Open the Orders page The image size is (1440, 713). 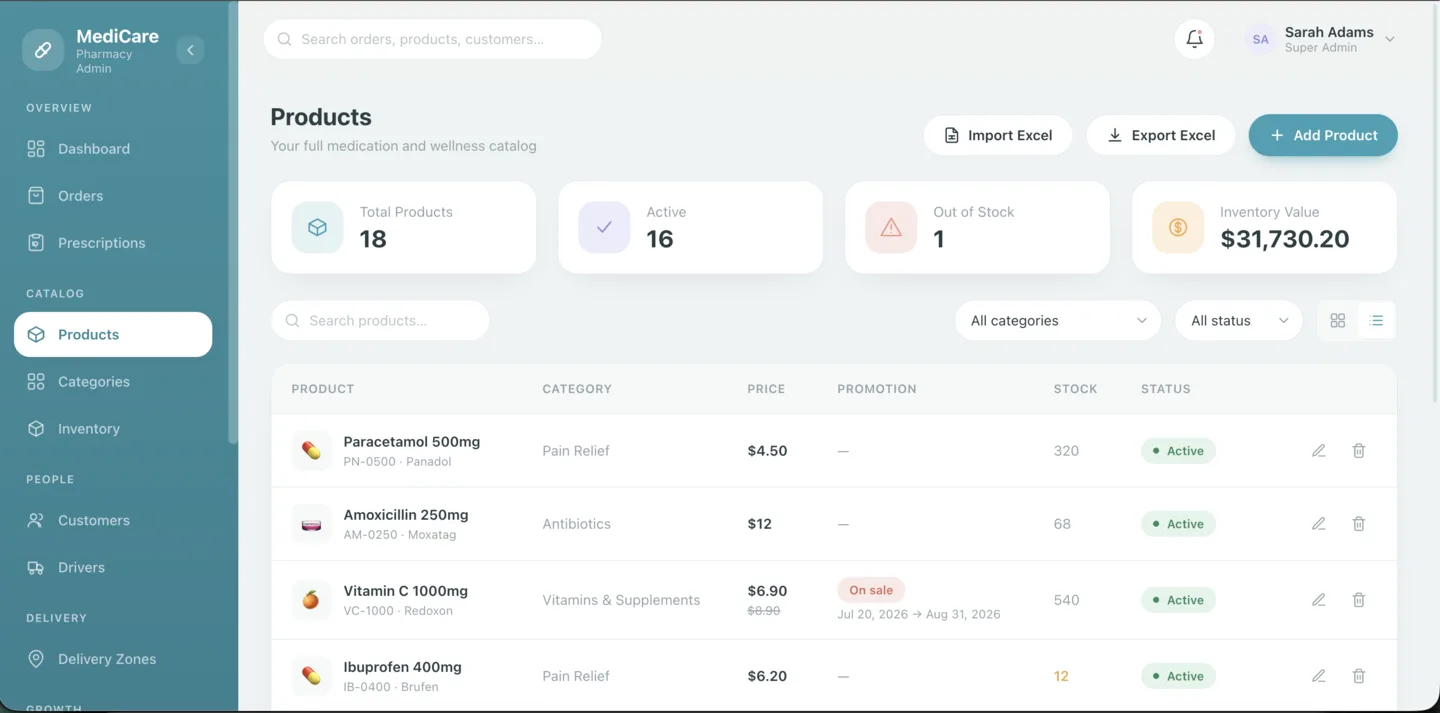tap(113, 196)
